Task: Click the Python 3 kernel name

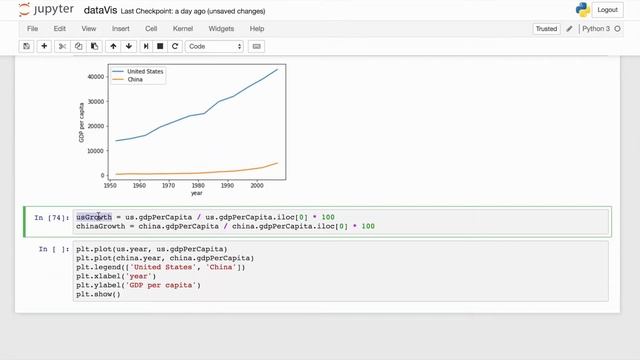Action: 596,29
